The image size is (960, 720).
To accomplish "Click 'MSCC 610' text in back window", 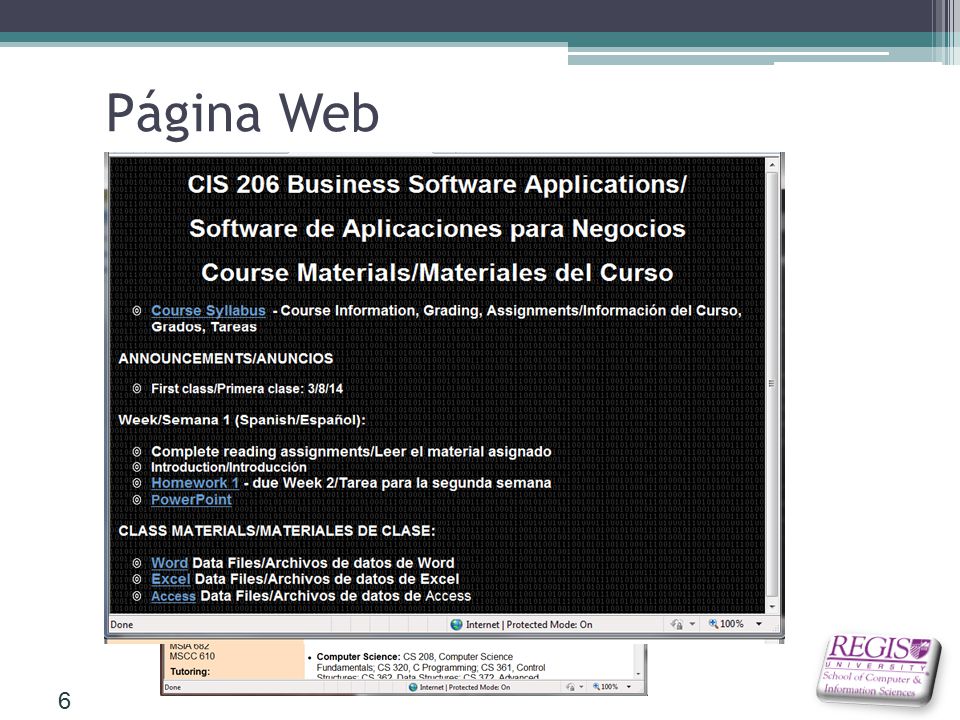I will [192, 656].
